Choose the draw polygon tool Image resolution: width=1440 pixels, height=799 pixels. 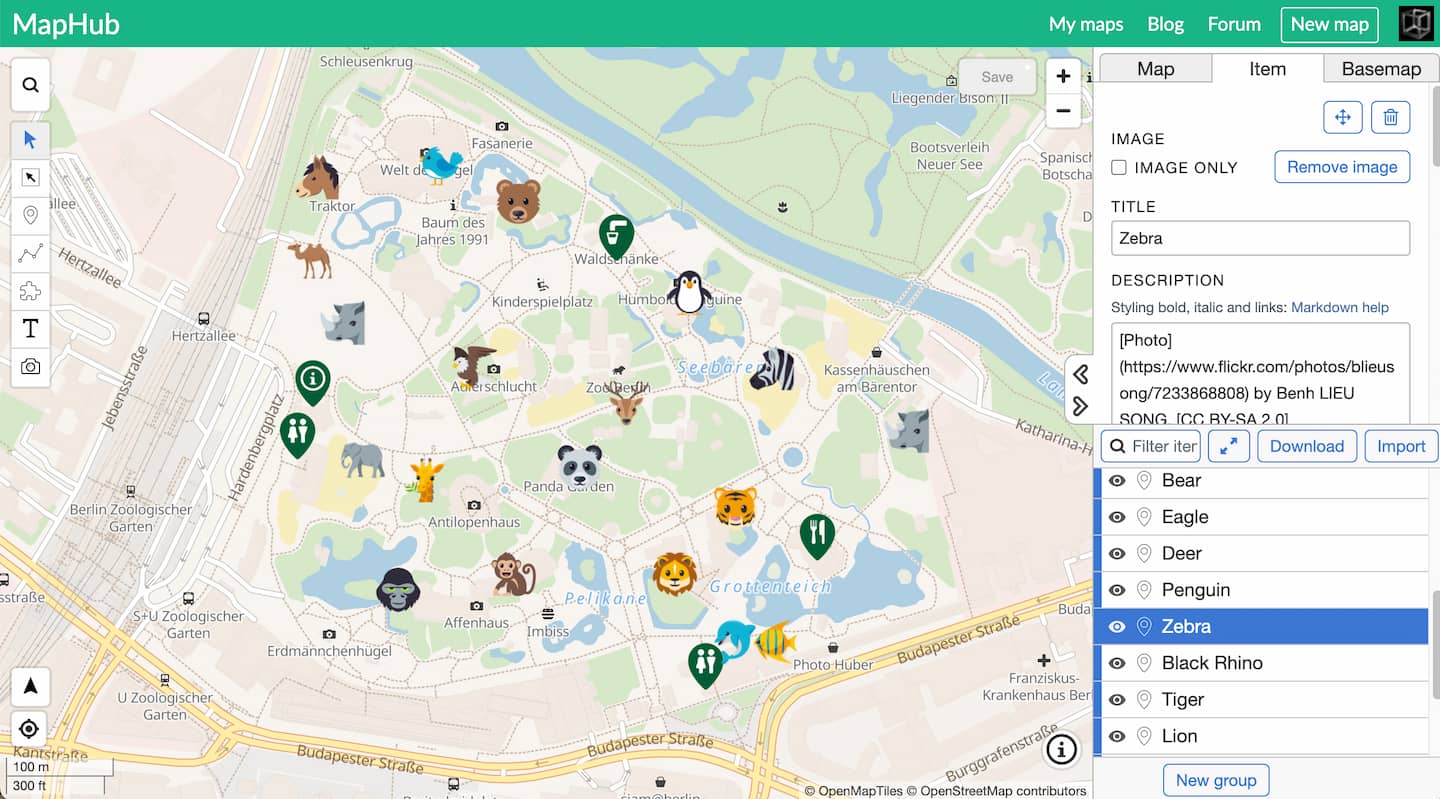click(x=31, y=291)
